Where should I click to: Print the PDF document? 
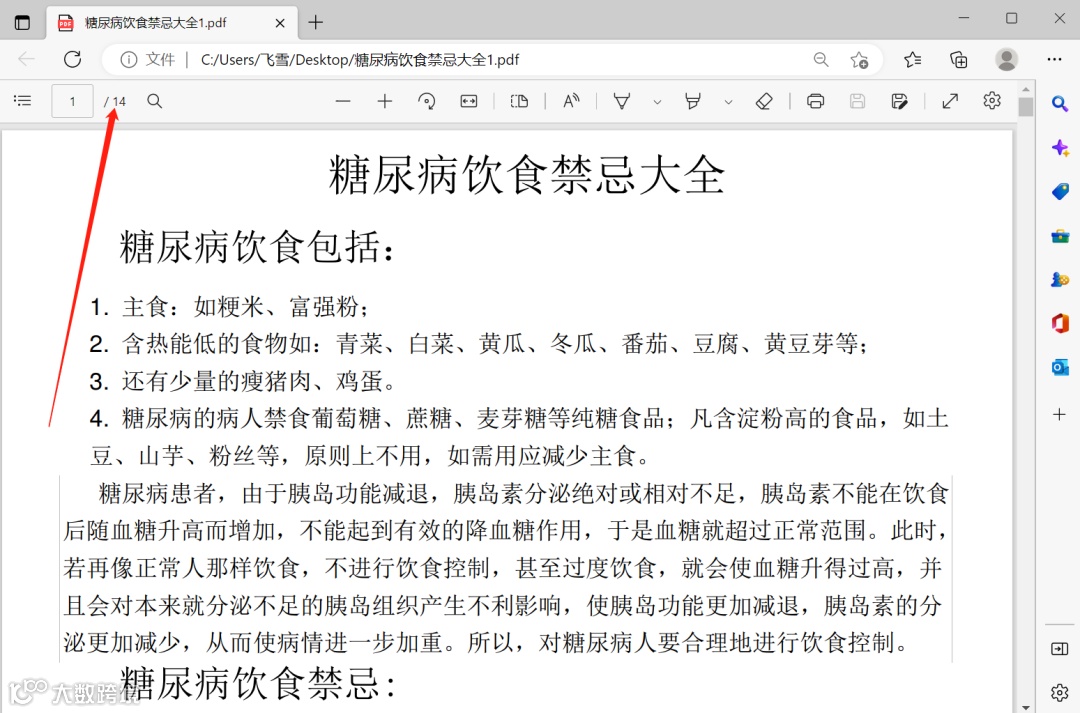[x=816, y=101]
